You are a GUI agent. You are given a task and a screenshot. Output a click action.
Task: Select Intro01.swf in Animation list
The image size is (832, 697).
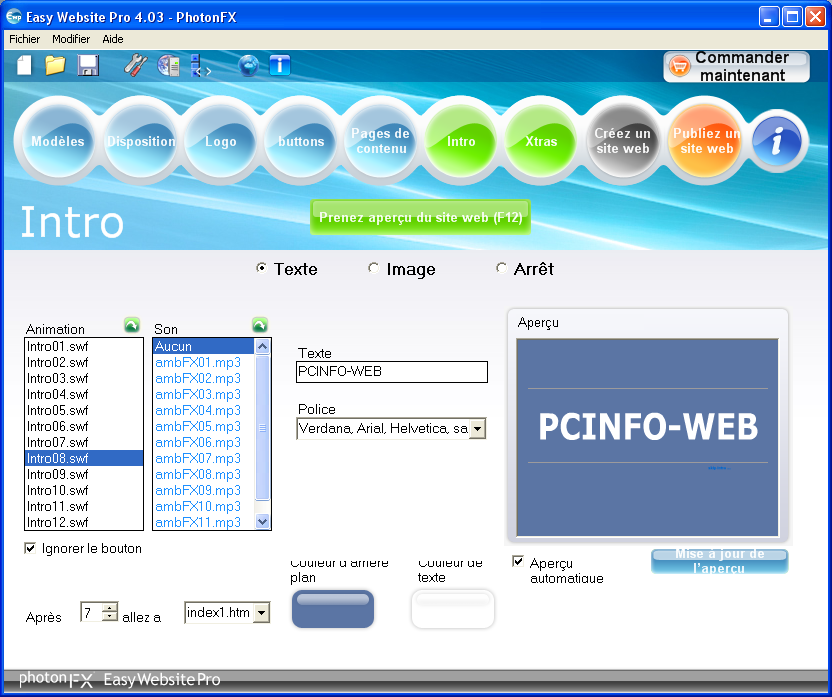pyautogui.click(x=84, y=346)
